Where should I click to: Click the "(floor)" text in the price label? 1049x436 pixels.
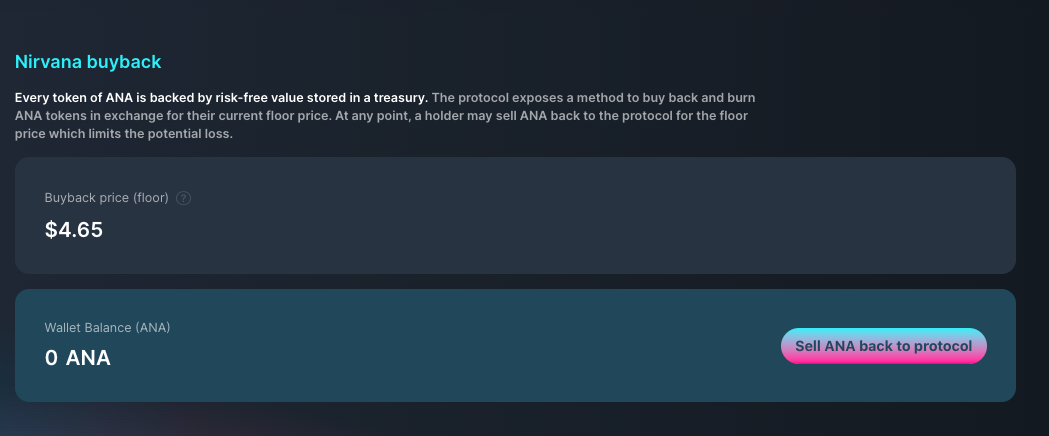(151, 198)
